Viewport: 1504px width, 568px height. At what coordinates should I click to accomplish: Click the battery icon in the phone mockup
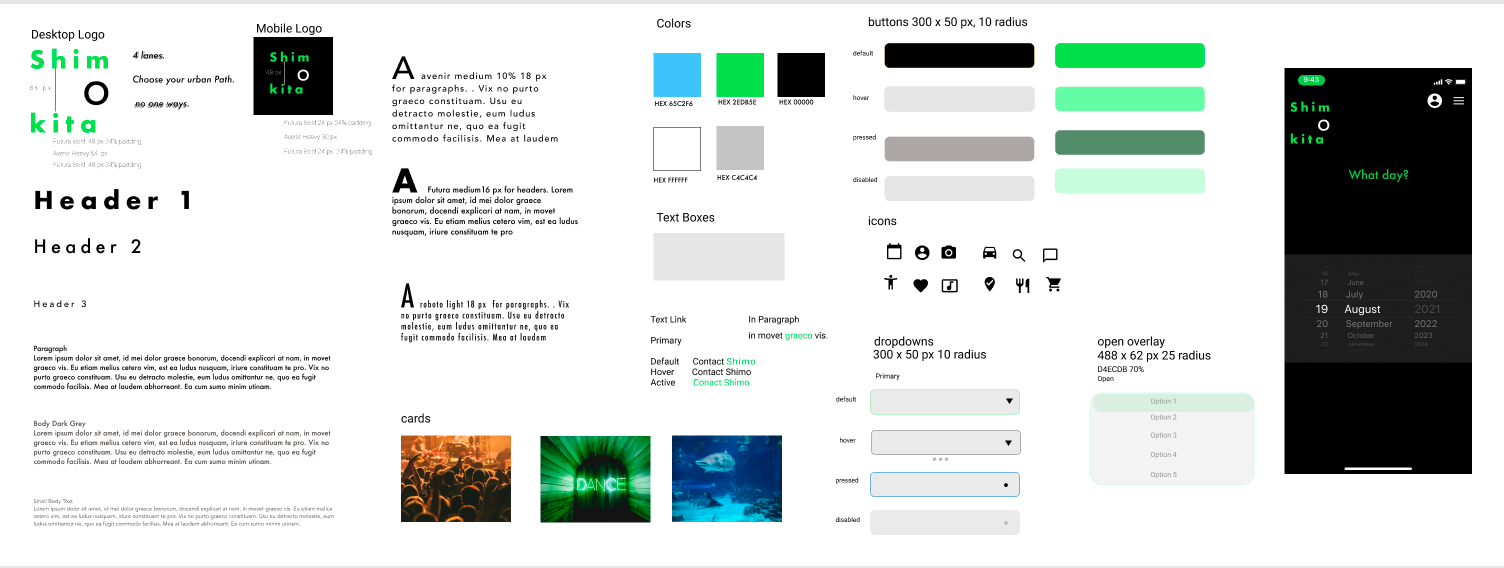click(x=1462, y=82)
